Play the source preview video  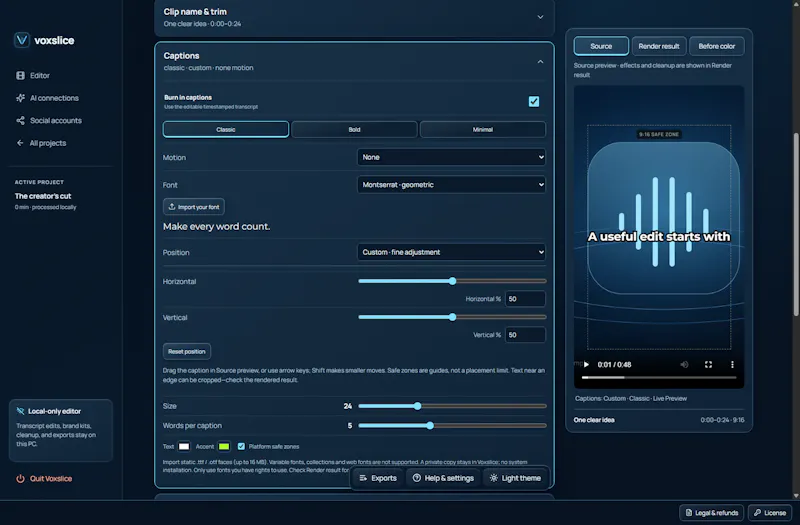tap(587, 364)
